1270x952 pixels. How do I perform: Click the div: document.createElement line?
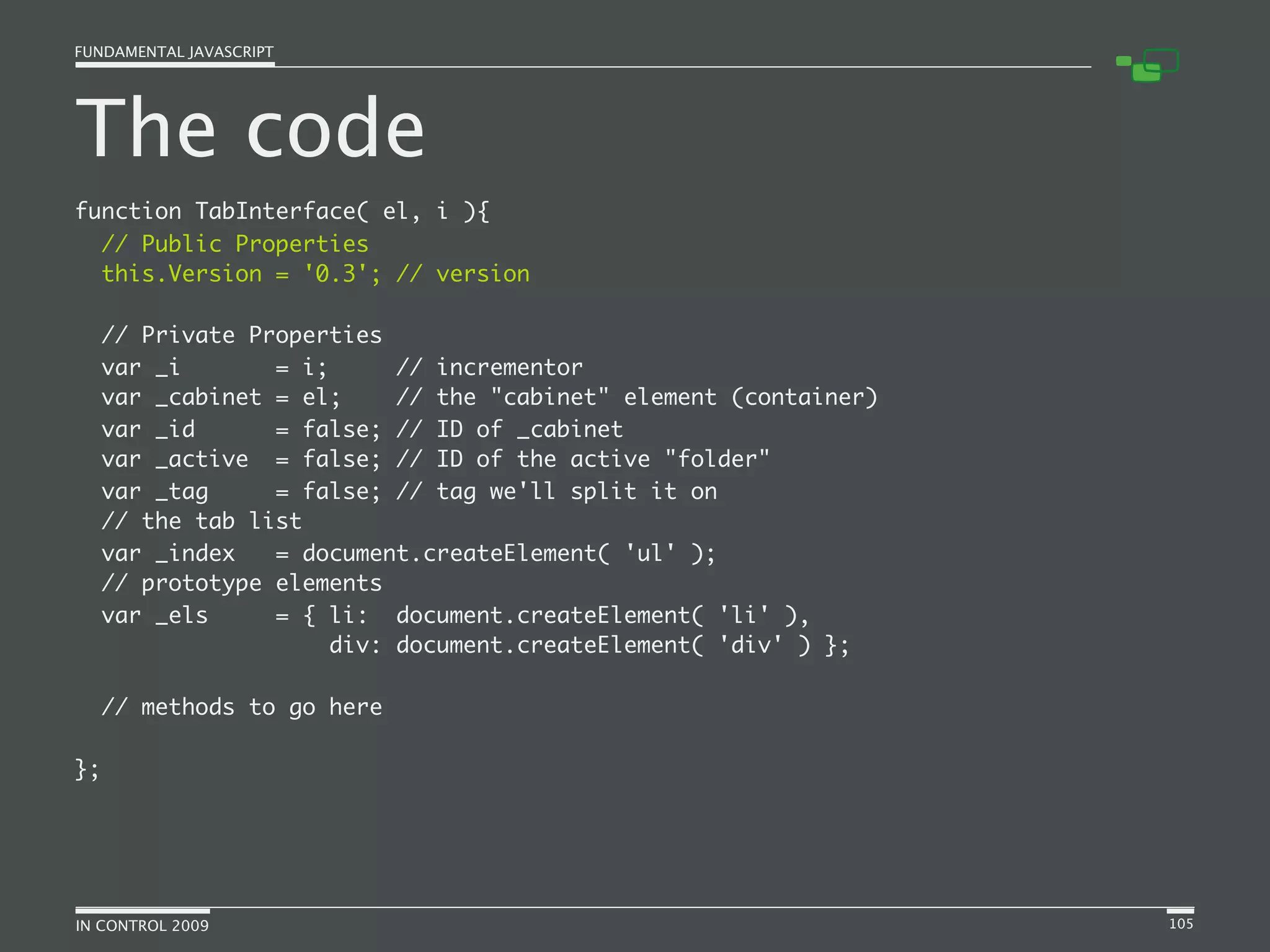coord(588,645)
